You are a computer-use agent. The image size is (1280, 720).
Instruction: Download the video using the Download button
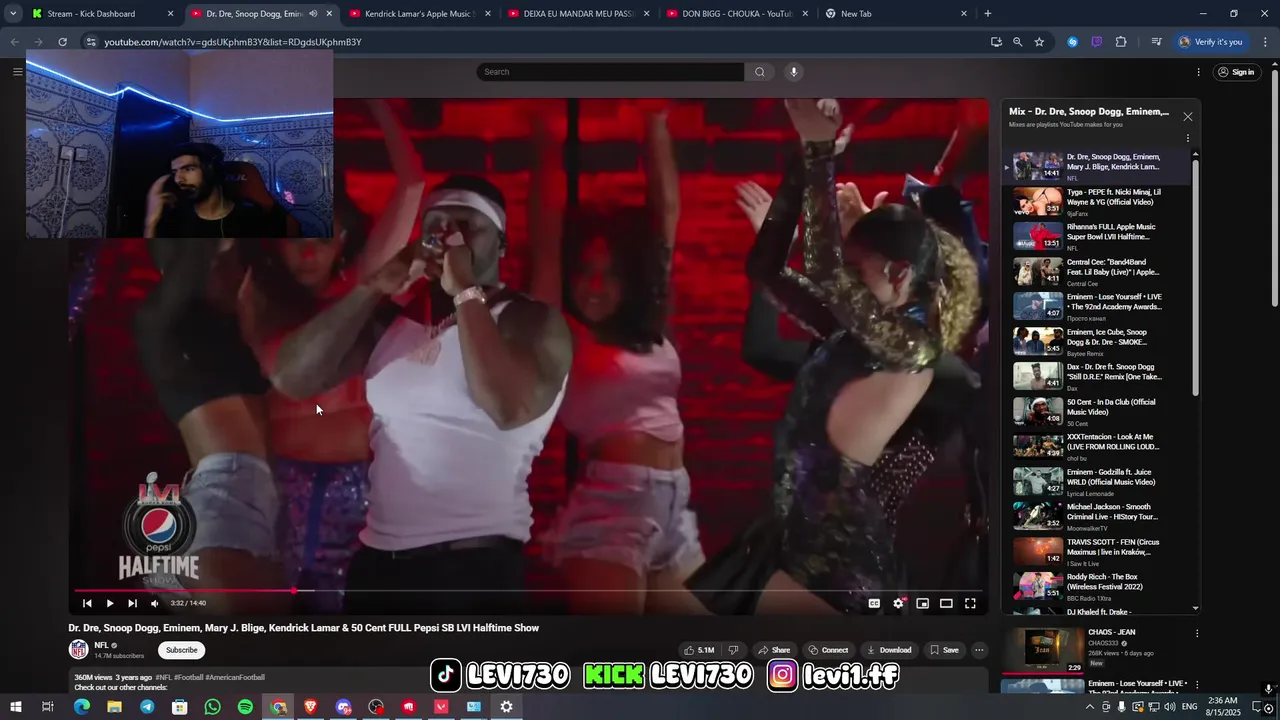tap(888, 650)
